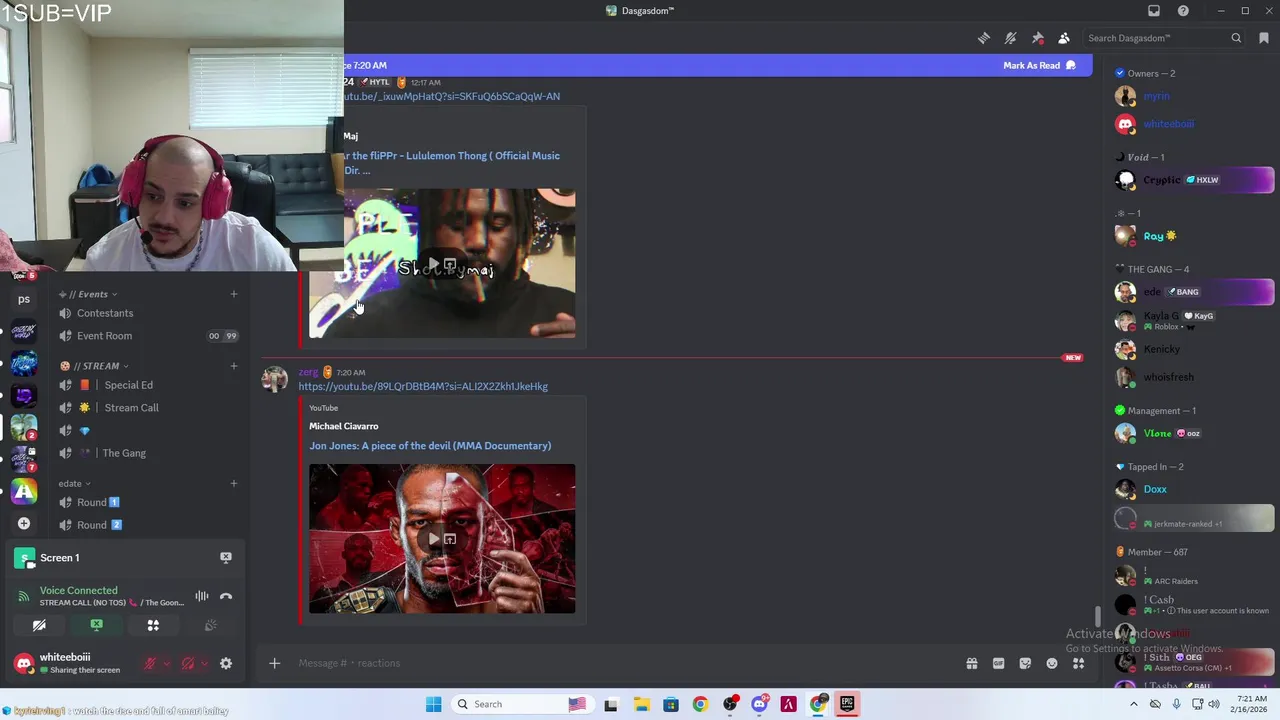
Task: Open Epic Games Launcher from taskbar
Action: tap(847, 704)
